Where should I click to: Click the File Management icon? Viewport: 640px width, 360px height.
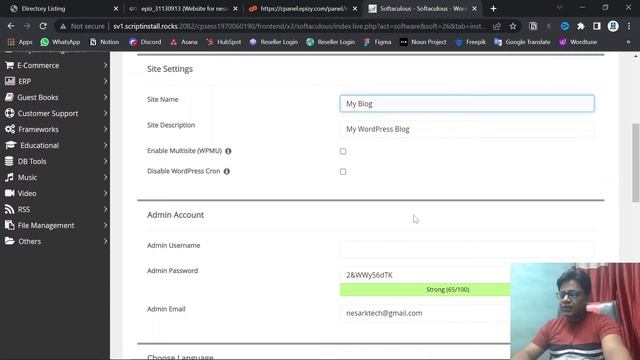tap(9, 225)
